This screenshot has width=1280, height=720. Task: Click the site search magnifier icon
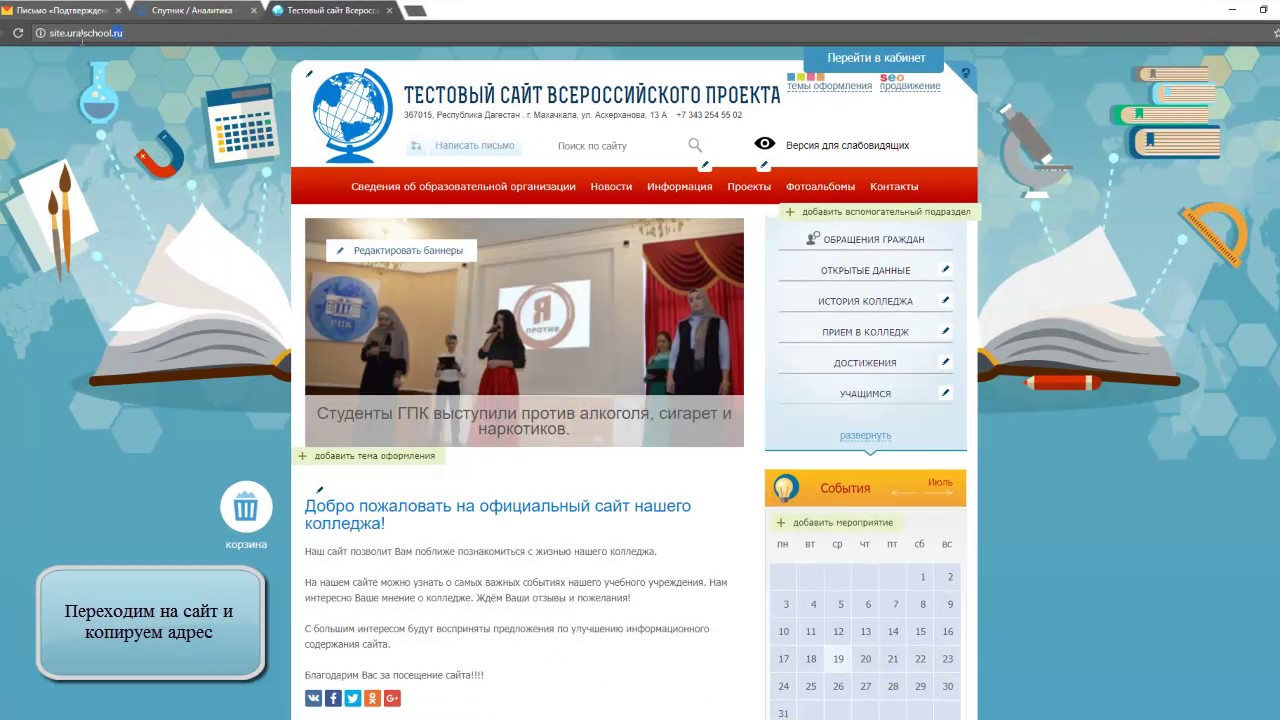click(x=695, y=146)
